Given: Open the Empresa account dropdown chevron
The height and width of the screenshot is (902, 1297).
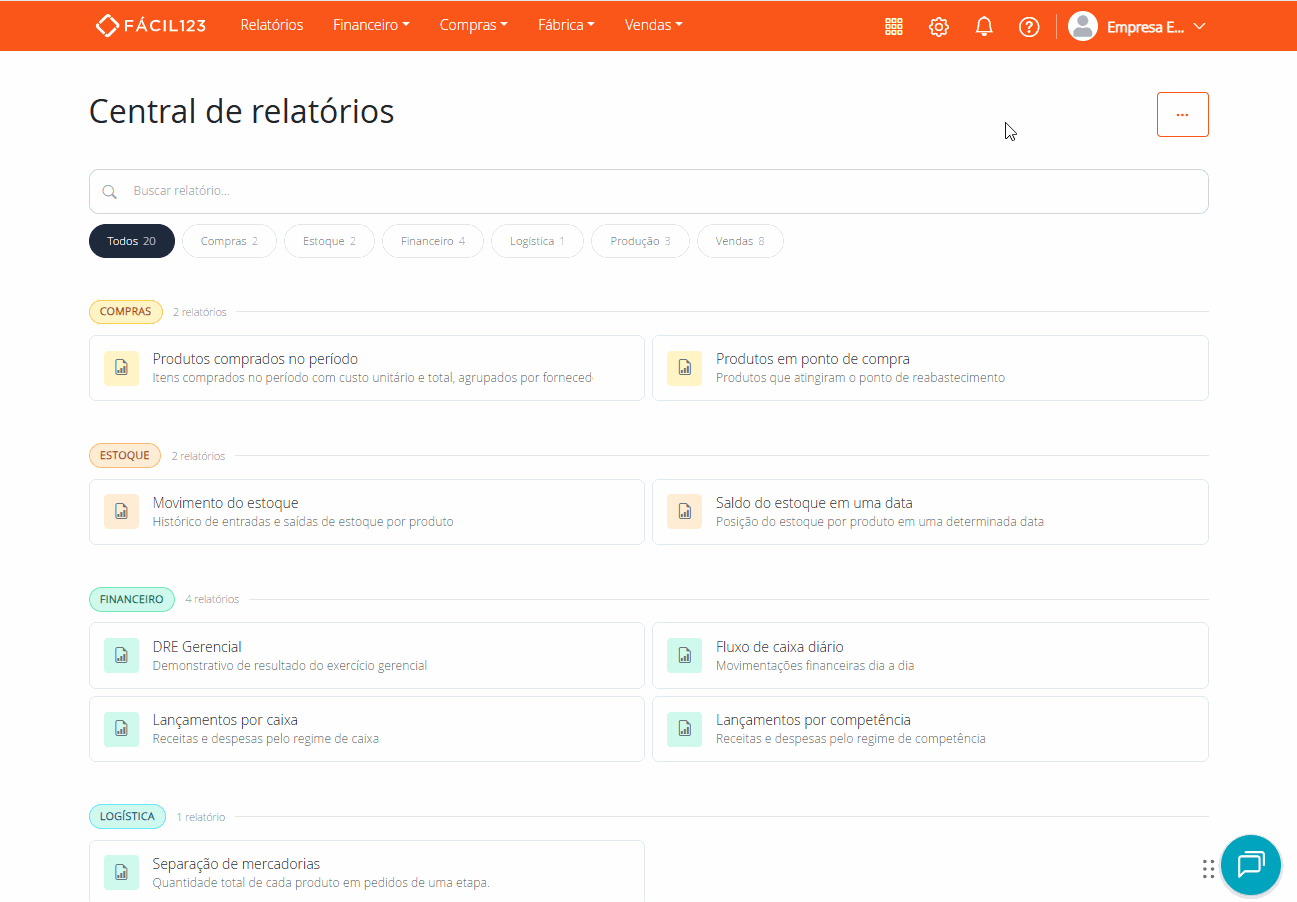Looking at the screenshot, I should click(x=1200, y=27).
